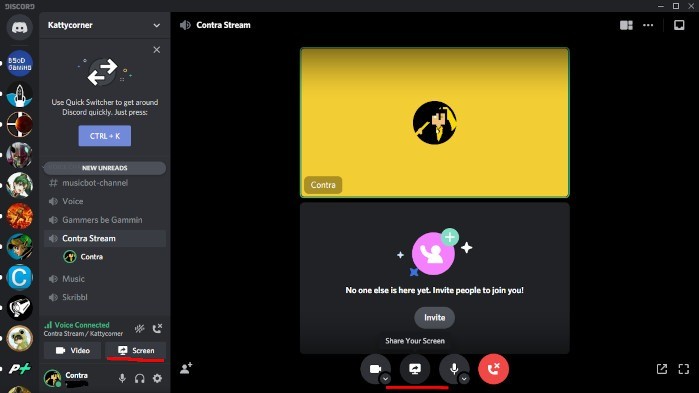
Task: Share Your Screen from call controls
Action: point(415,369)
